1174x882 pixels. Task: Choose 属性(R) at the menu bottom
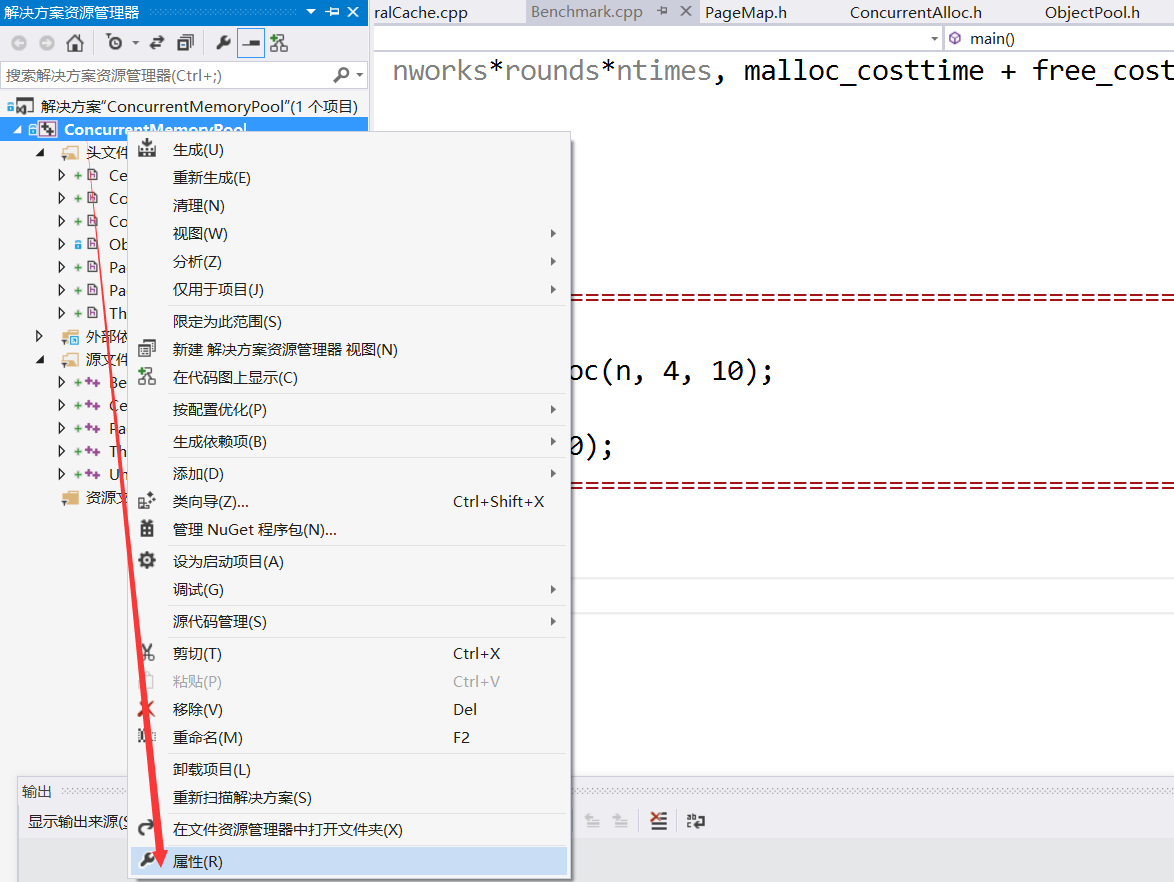coord(349,862)
